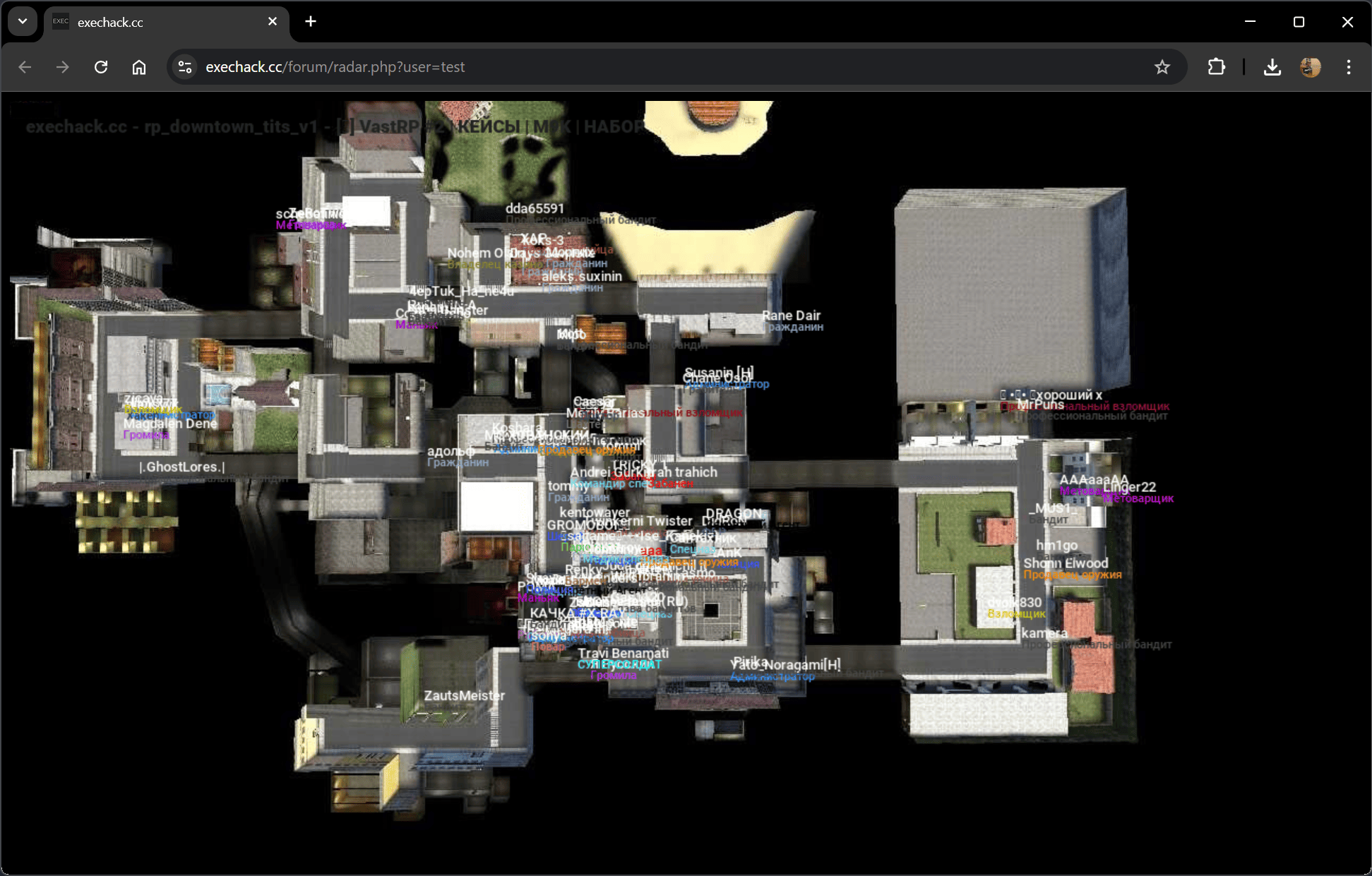Click the ZautsMeister player label on map

coord(464,695)
